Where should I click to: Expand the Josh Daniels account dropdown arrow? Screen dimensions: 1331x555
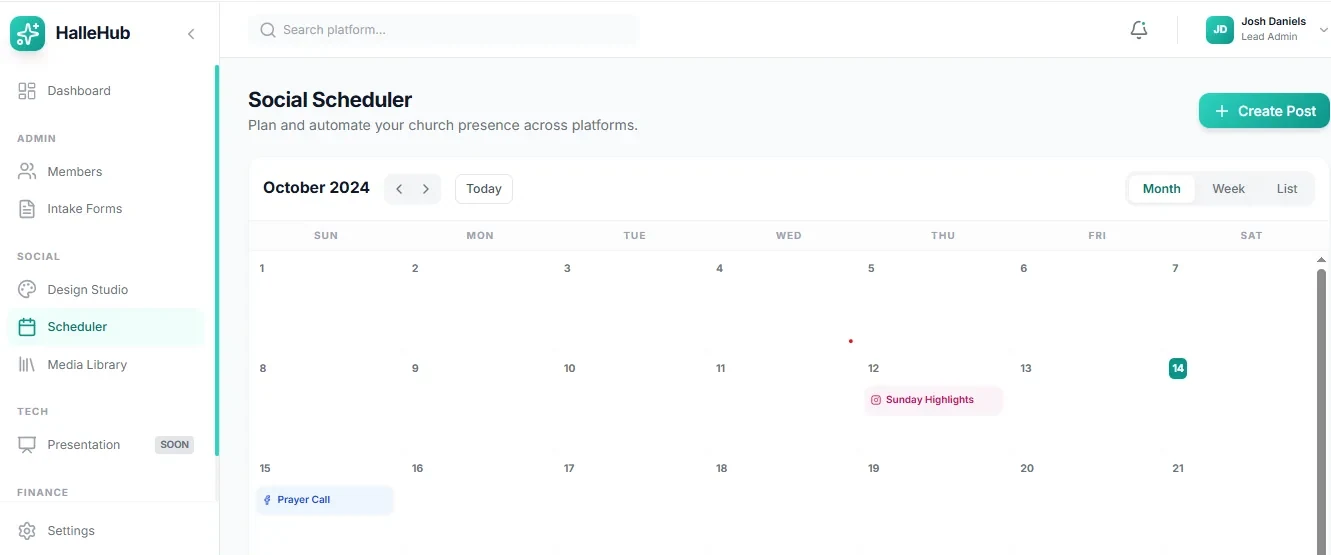1324,31
